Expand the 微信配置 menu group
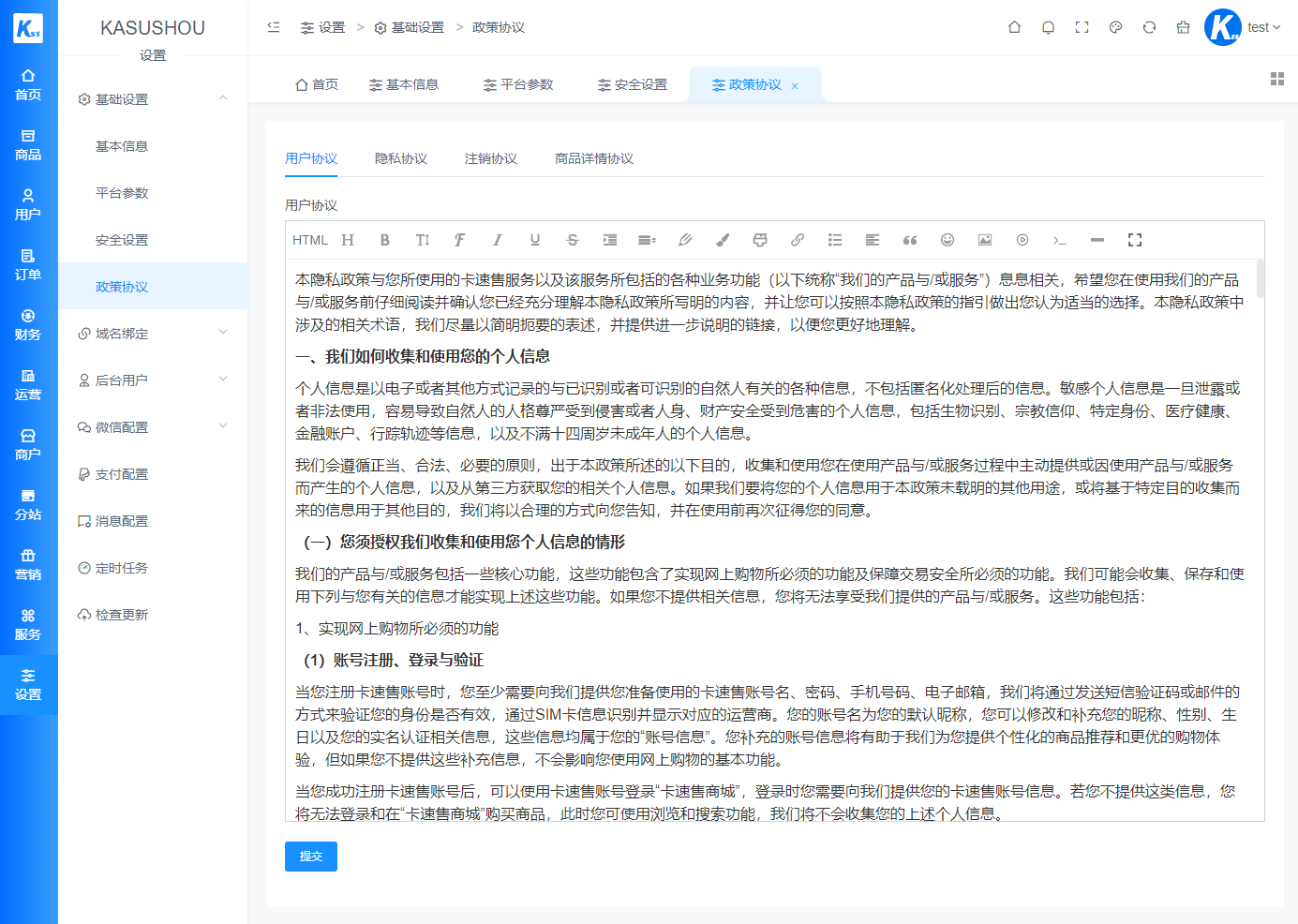This screenshot has height=924, width=1298. point(153,426)
